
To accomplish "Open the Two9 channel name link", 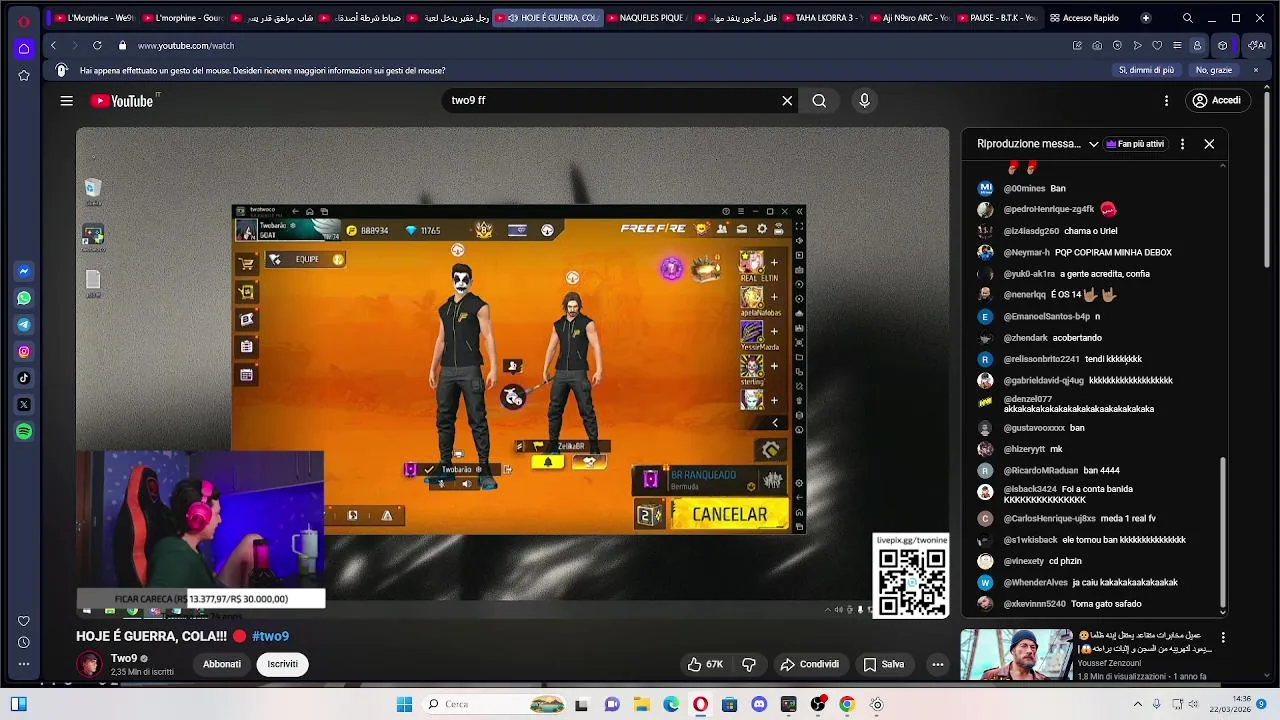I will click(124, 659).
